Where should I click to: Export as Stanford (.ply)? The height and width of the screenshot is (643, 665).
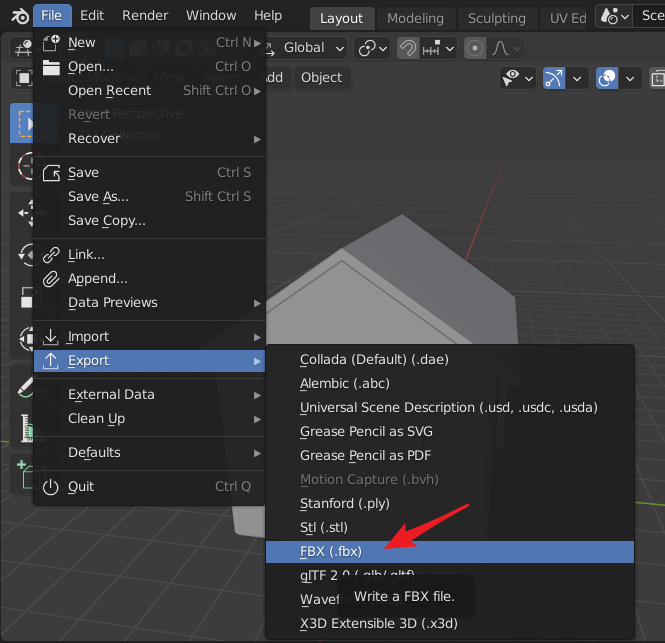click(x=450, y=504)
